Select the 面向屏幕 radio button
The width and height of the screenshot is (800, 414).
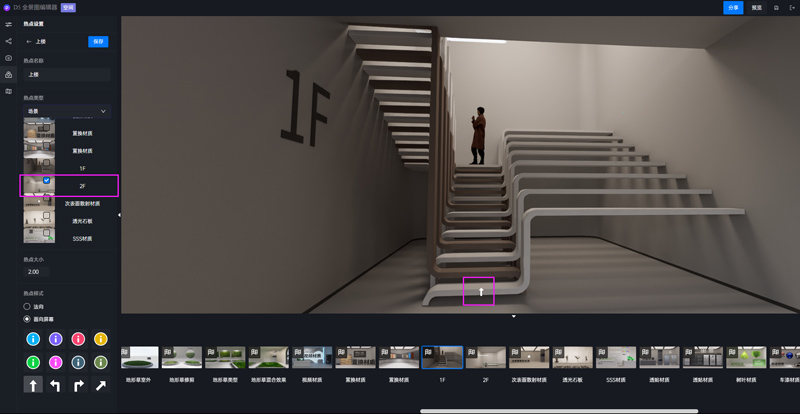pos(27,319)
